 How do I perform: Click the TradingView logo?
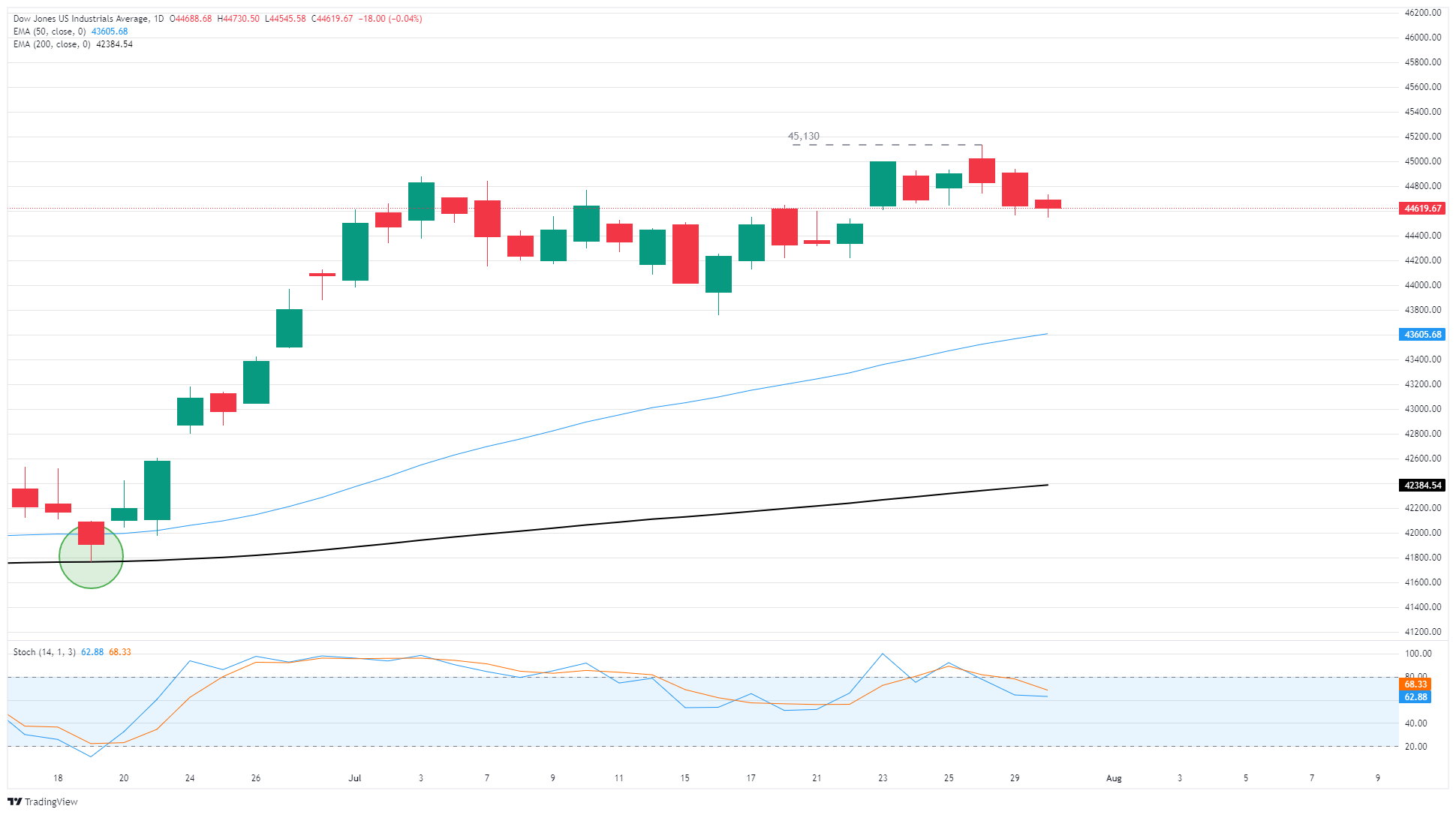pos(42,801)
